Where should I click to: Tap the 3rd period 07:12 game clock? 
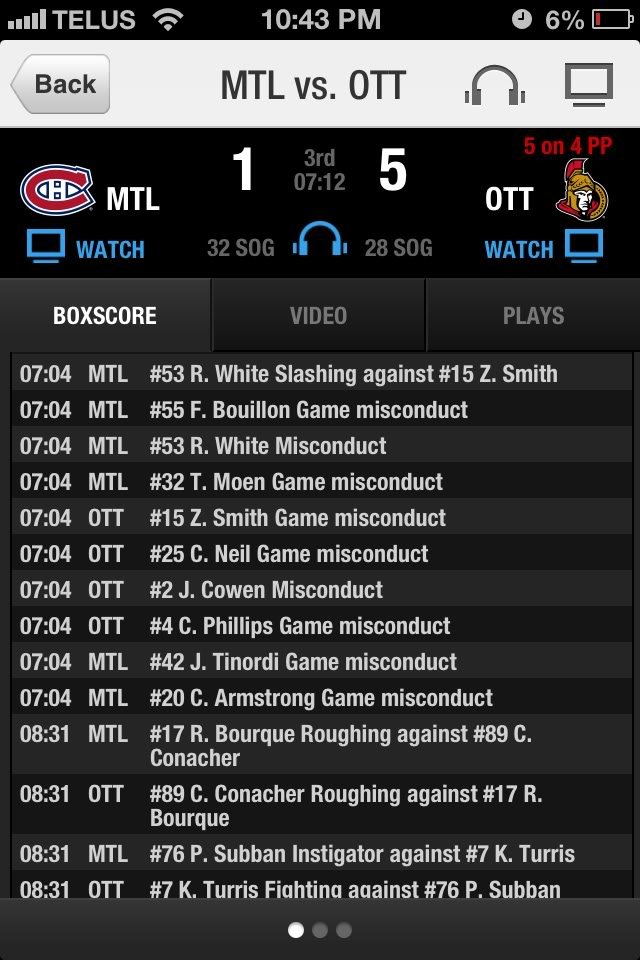tap(319, 170)
